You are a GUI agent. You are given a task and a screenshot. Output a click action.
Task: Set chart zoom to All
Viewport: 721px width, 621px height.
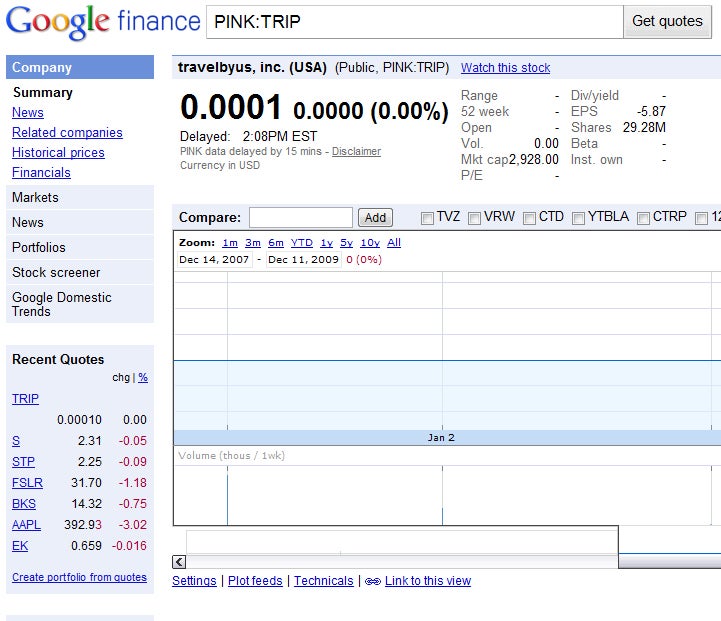click(x=394, y=243)
